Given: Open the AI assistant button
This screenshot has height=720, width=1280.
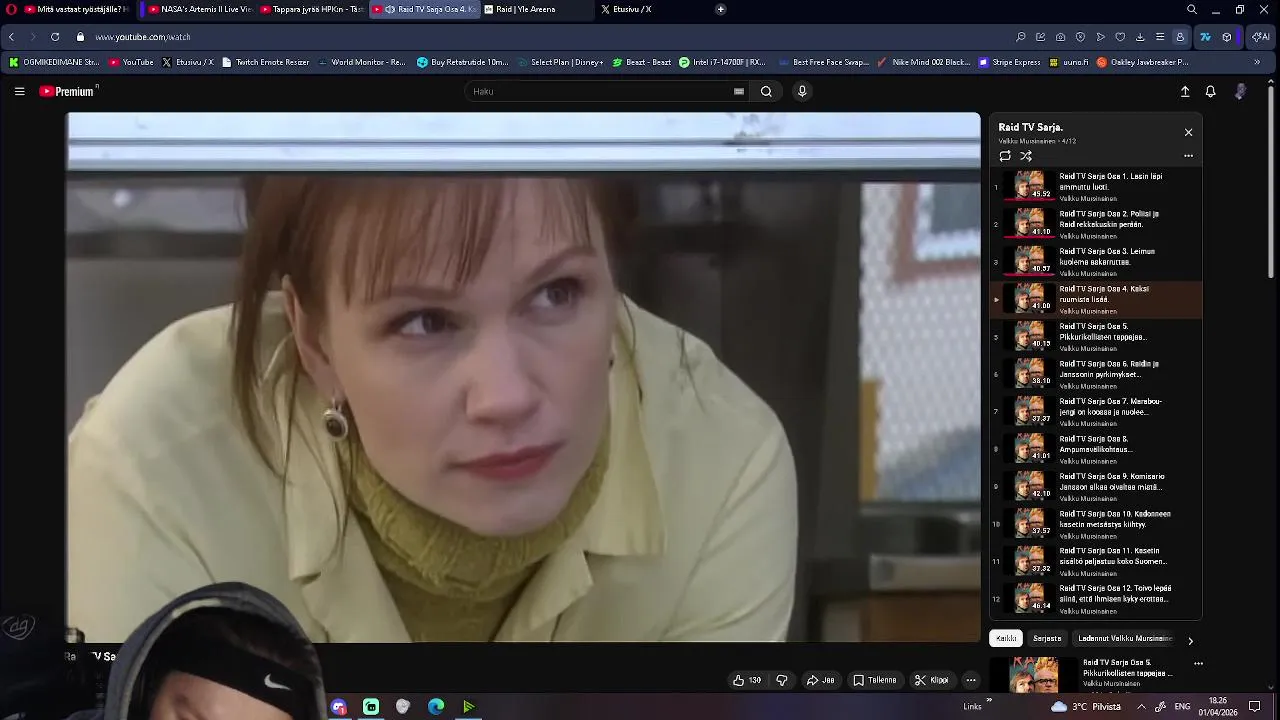Looking at the screenshot, I should pos(1261,37).
